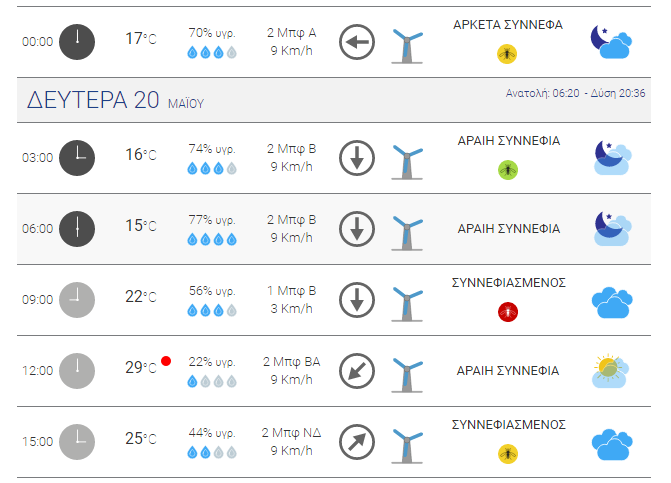Click the east wind arrow at 00:00
The width and height of the screenshot is (671, 483).
pyautogui.click(x=357, y=42)
